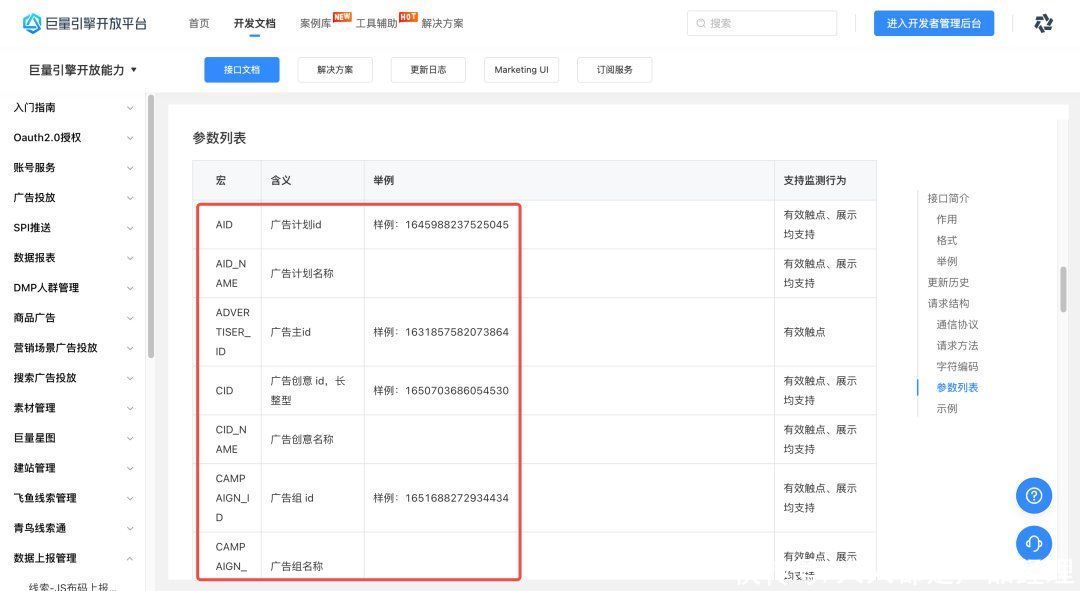Jump to 请求结构 in page outline
The image size is (1080, 591).
pyautogui.click(x=948, y=303)
